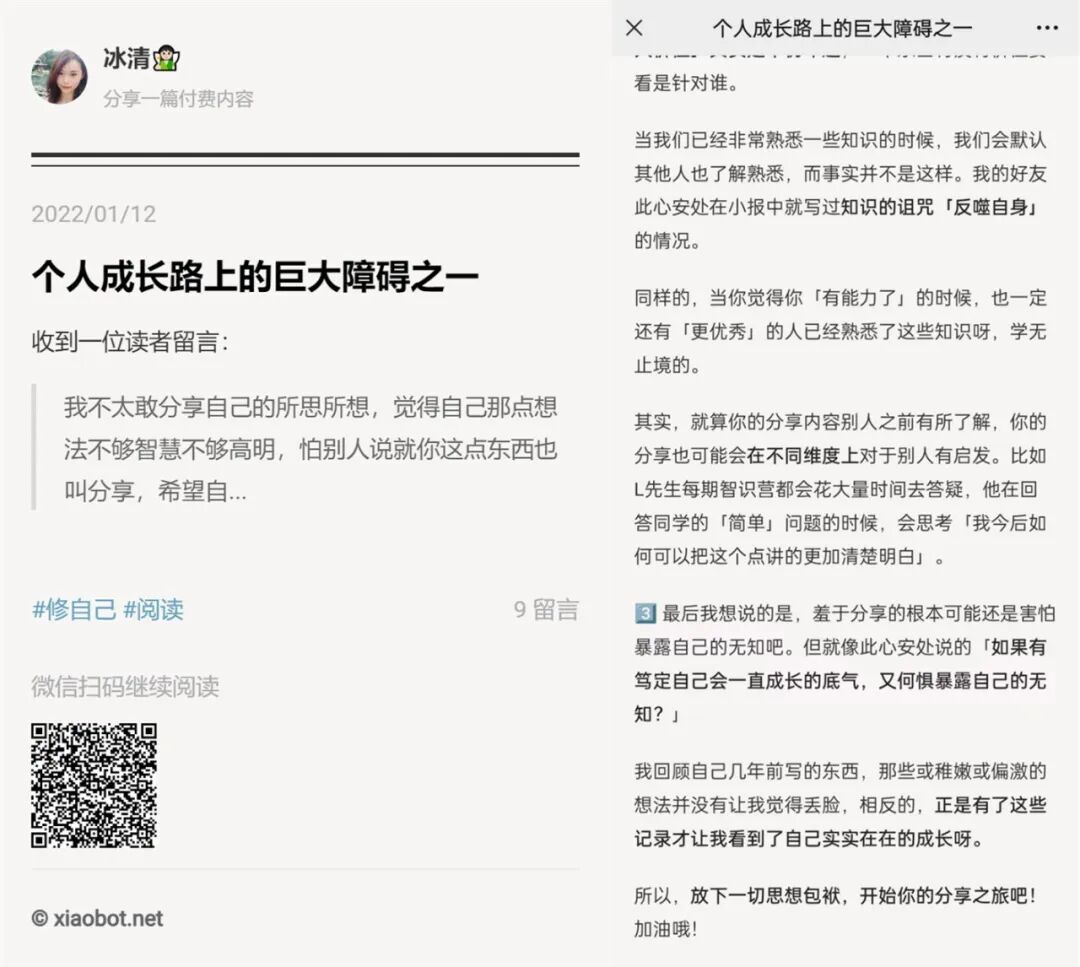This screenshot has width=1080, height=967.
Task: Click the WeChat QR code image
Action: 94,785
